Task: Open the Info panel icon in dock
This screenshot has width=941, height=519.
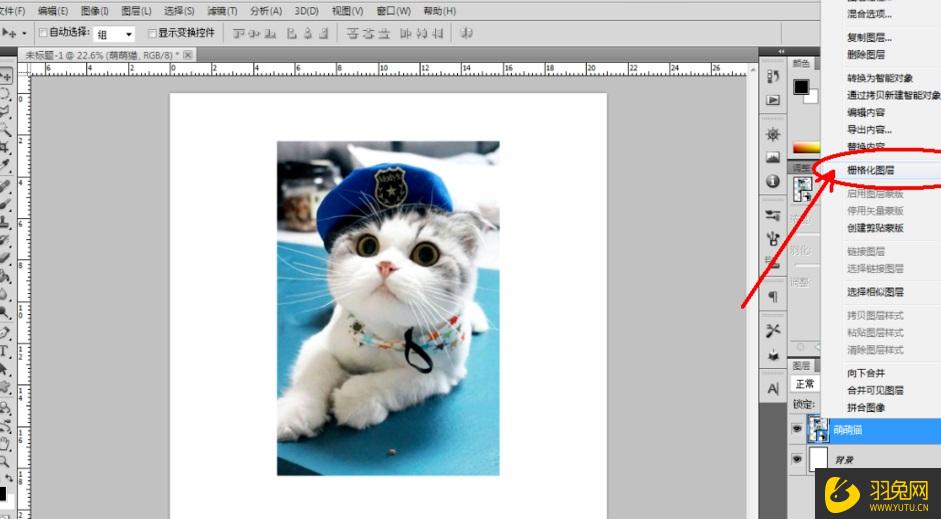Action: [773, 181]
